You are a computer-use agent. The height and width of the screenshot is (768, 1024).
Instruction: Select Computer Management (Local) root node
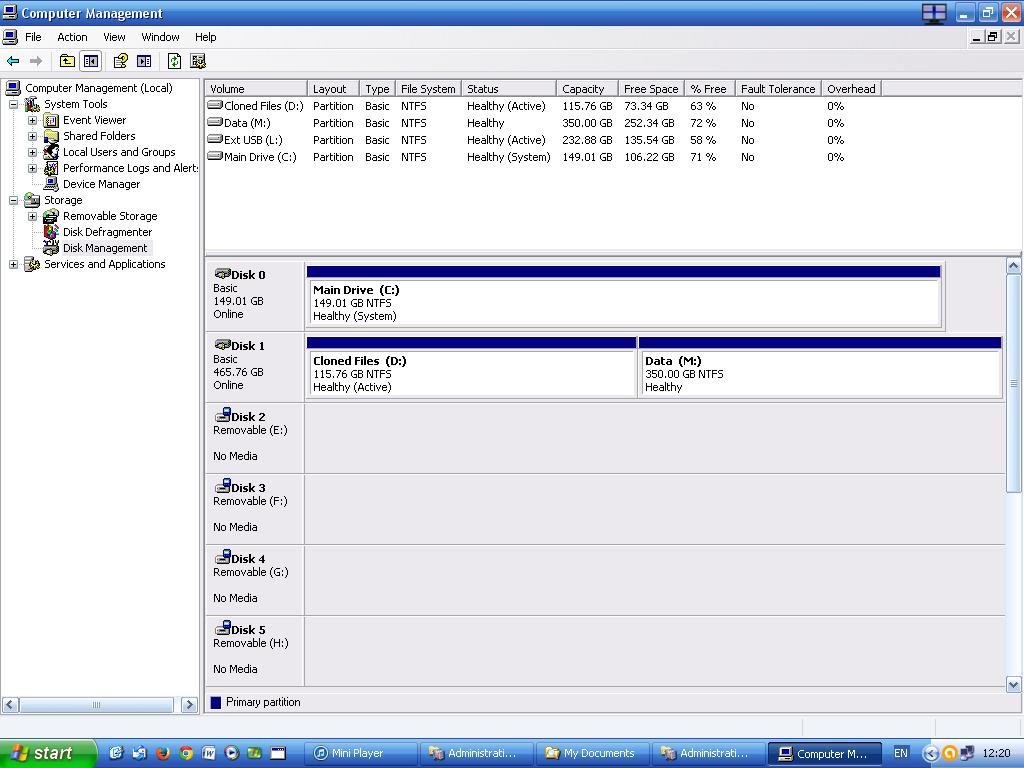coord(99,88)
